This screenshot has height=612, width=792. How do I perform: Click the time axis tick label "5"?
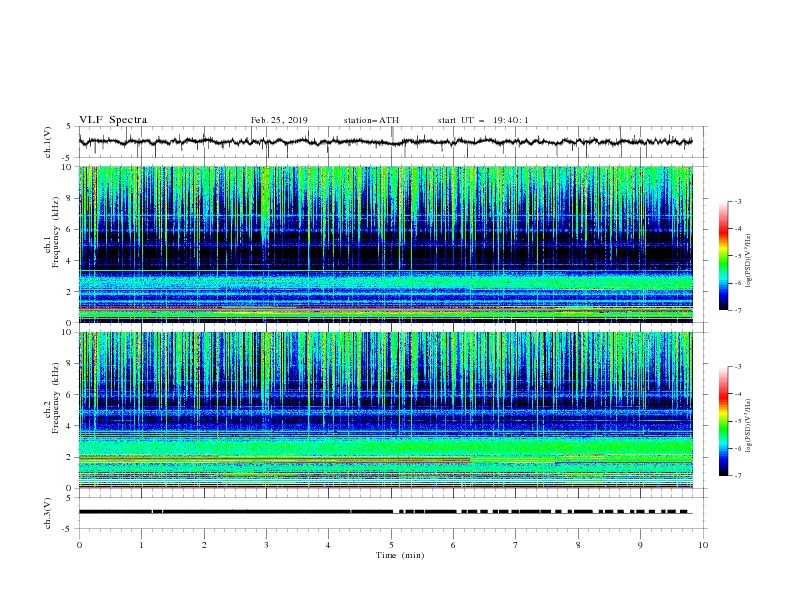391,545
